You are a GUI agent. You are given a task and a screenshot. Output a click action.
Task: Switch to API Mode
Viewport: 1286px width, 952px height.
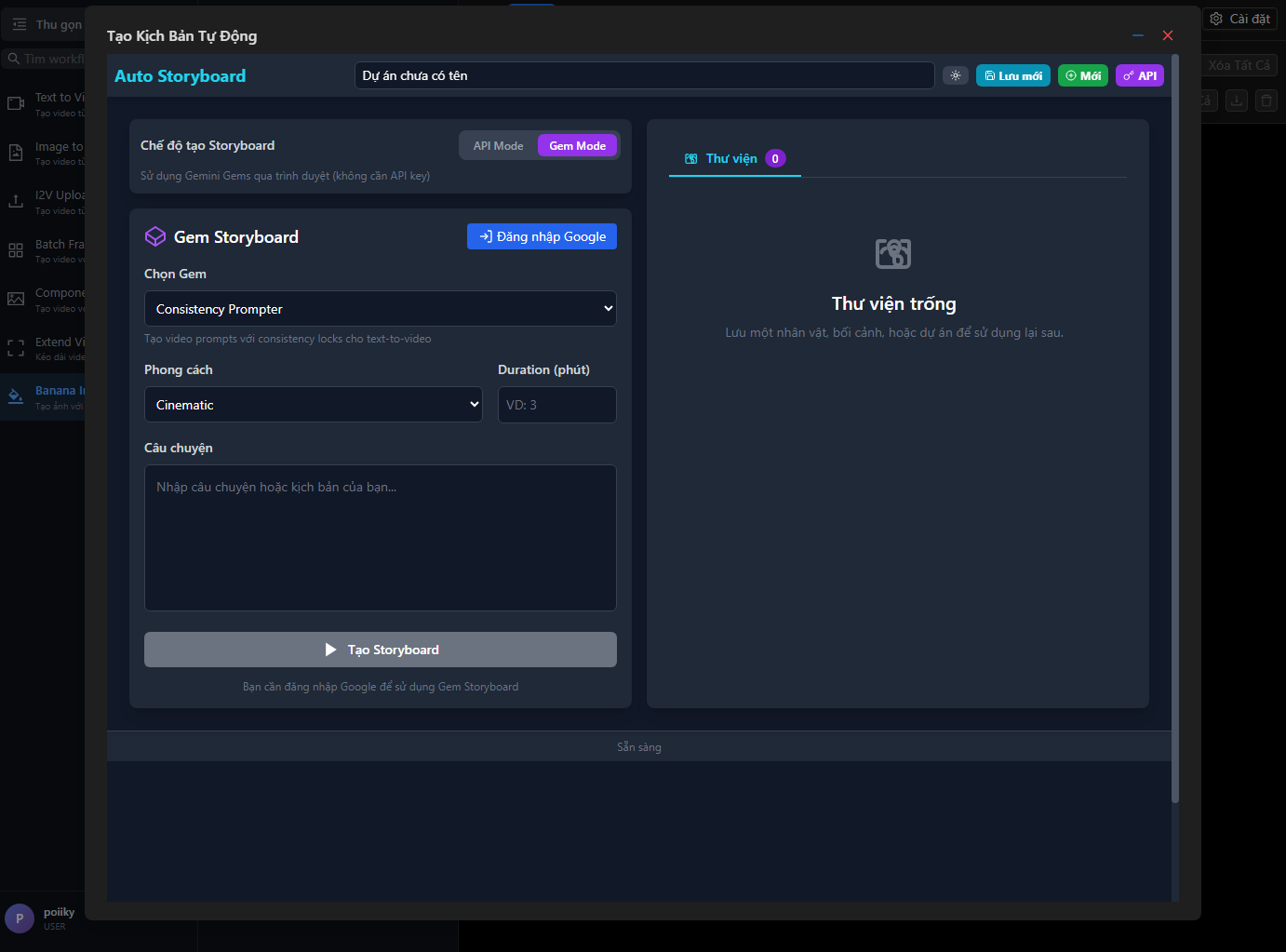[498, 145]
